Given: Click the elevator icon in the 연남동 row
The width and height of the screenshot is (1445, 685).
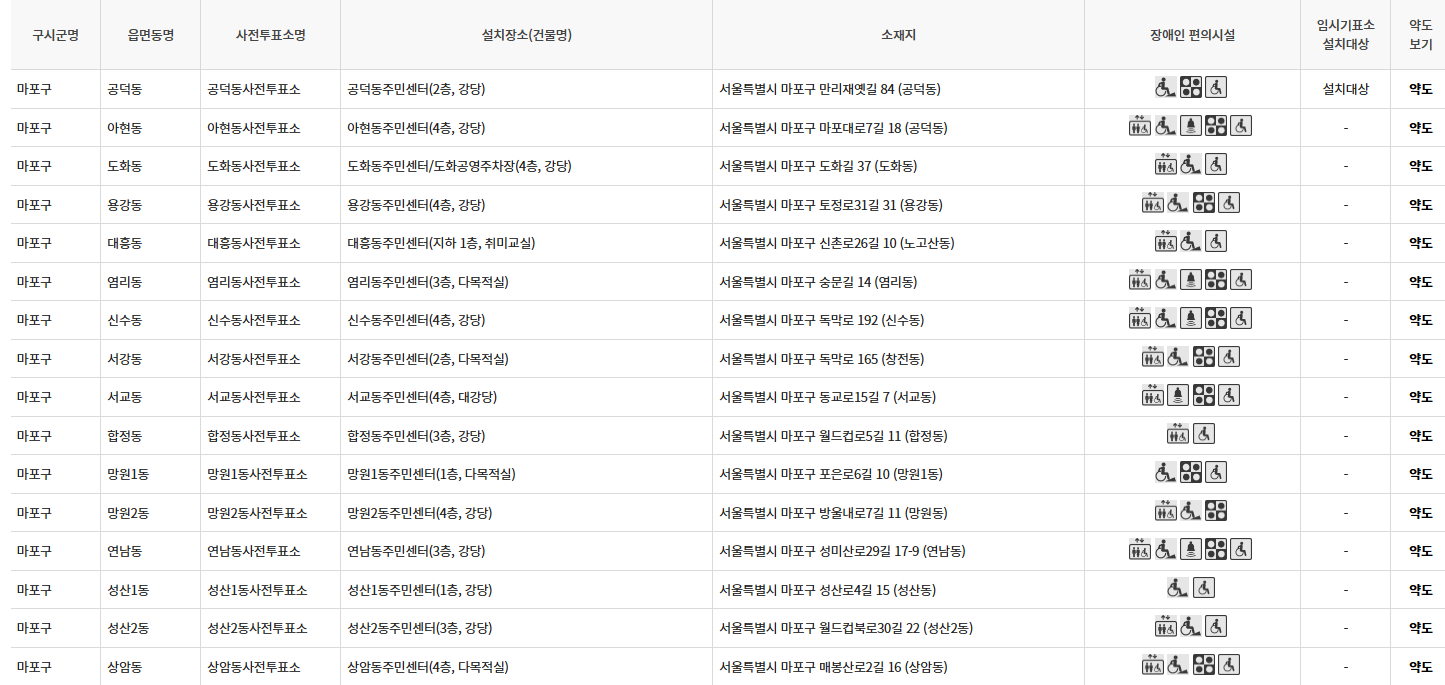Looking at the screenshot, I should pos(1138,549).
